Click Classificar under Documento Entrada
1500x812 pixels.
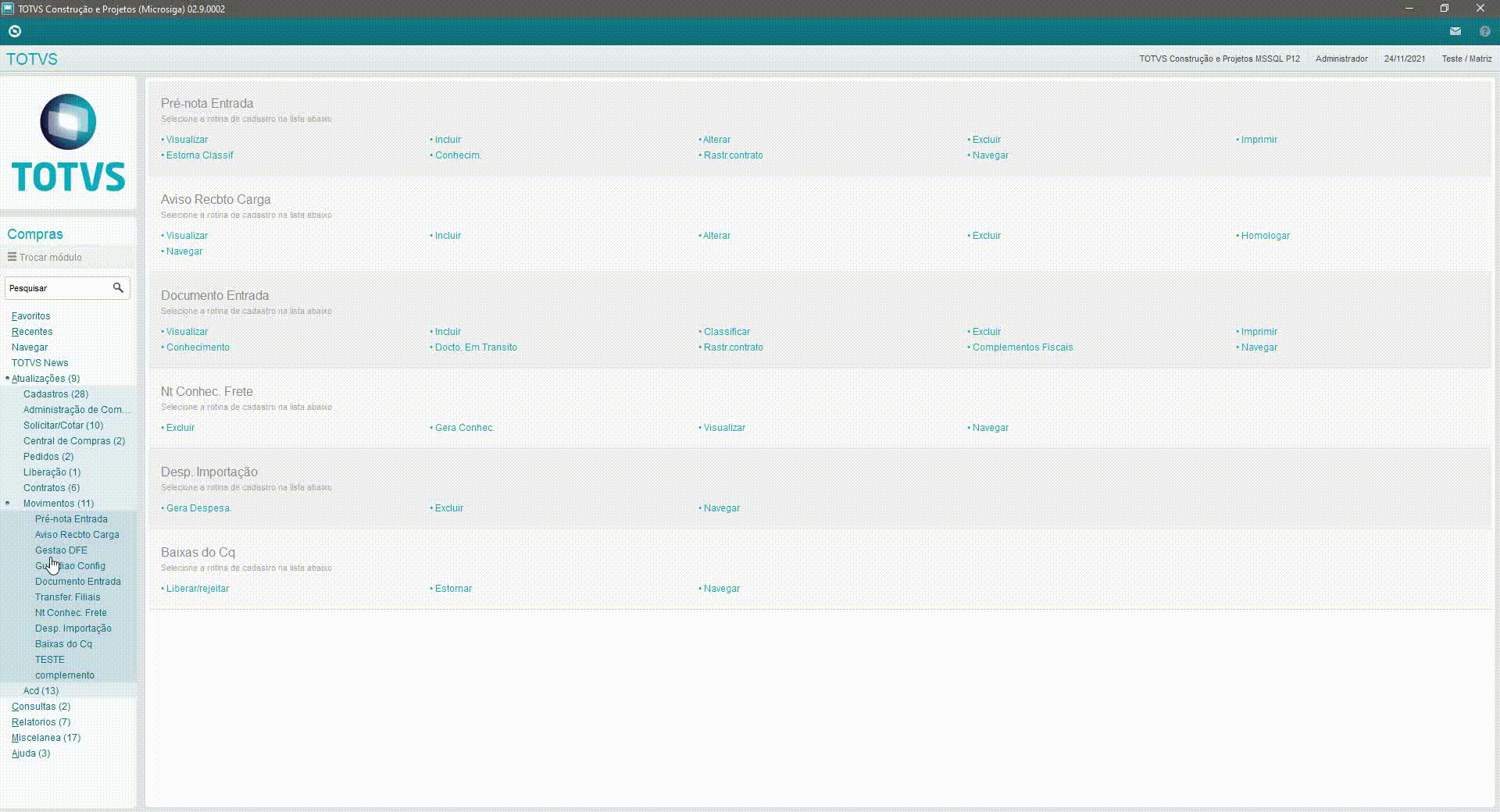point(727,332)
